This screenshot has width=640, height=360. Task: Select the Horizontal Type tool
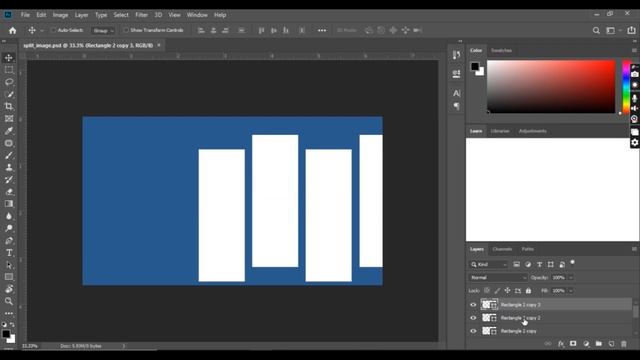tap(9, 253)
